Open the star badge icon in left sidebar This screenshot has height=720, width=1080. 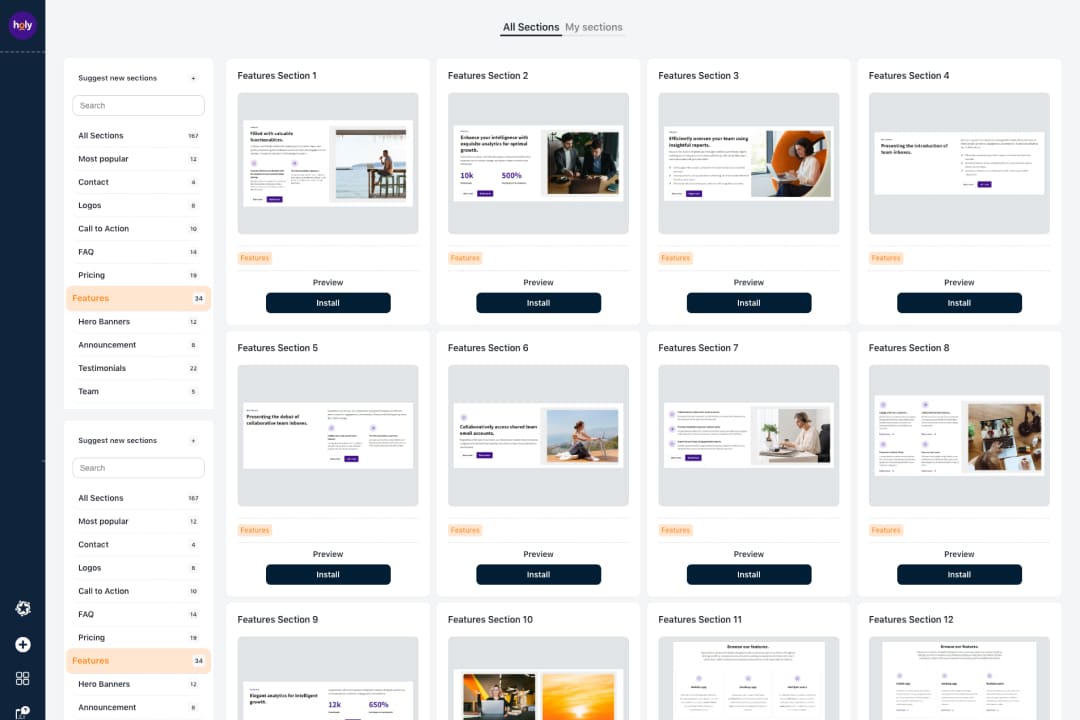pos(23,608)
